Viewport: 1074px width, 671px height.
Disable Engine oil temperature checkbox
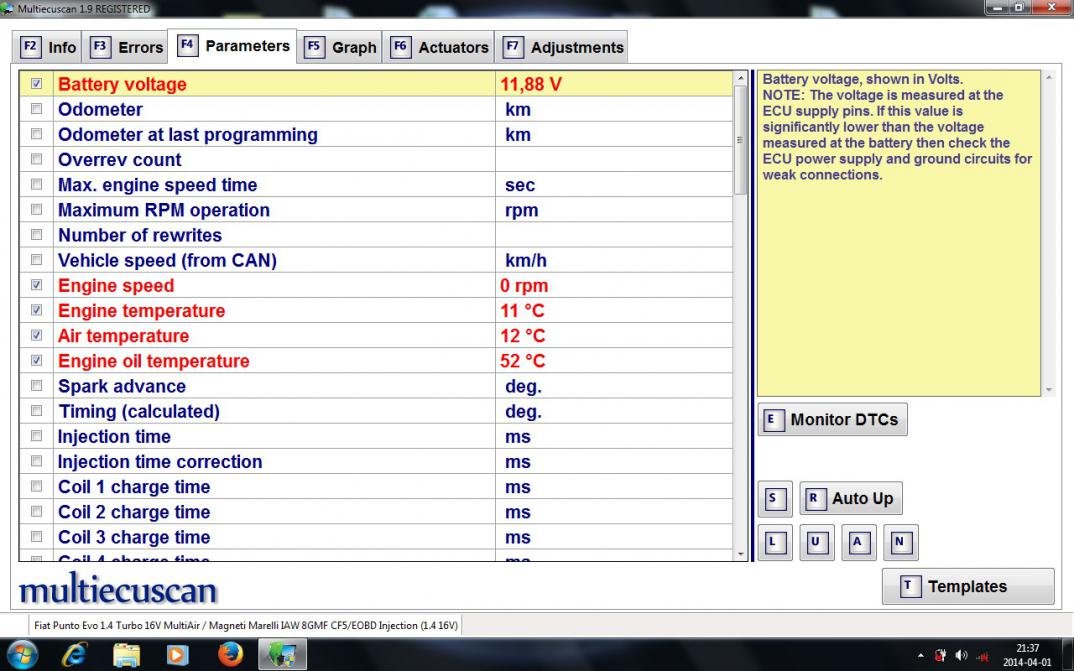37,361
